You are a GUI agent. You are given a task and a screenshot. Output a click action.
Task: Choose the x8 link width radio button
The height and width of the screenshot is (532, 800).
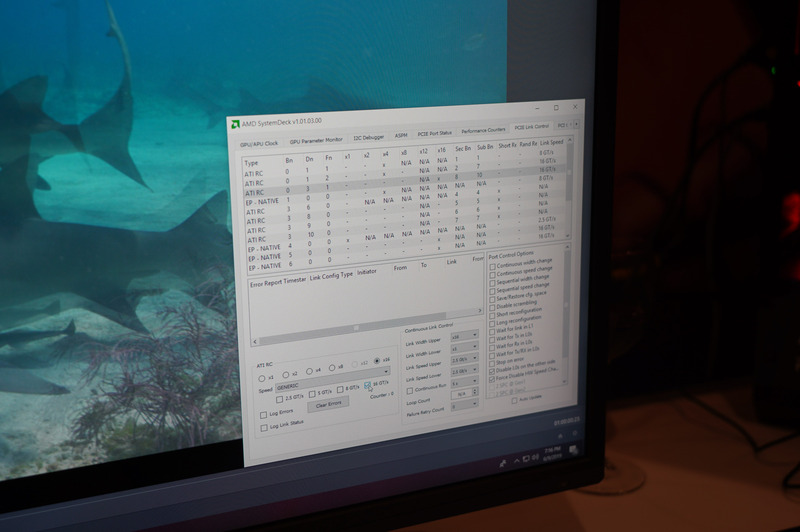[332, 368]
